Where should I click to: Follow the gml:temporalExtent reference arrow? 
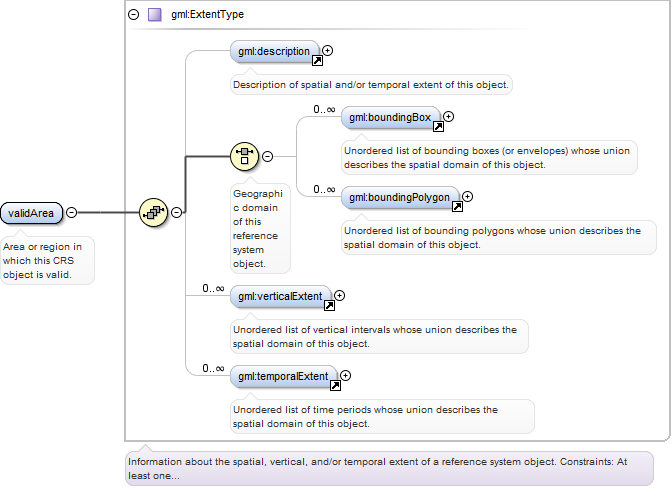pos(335,386)
